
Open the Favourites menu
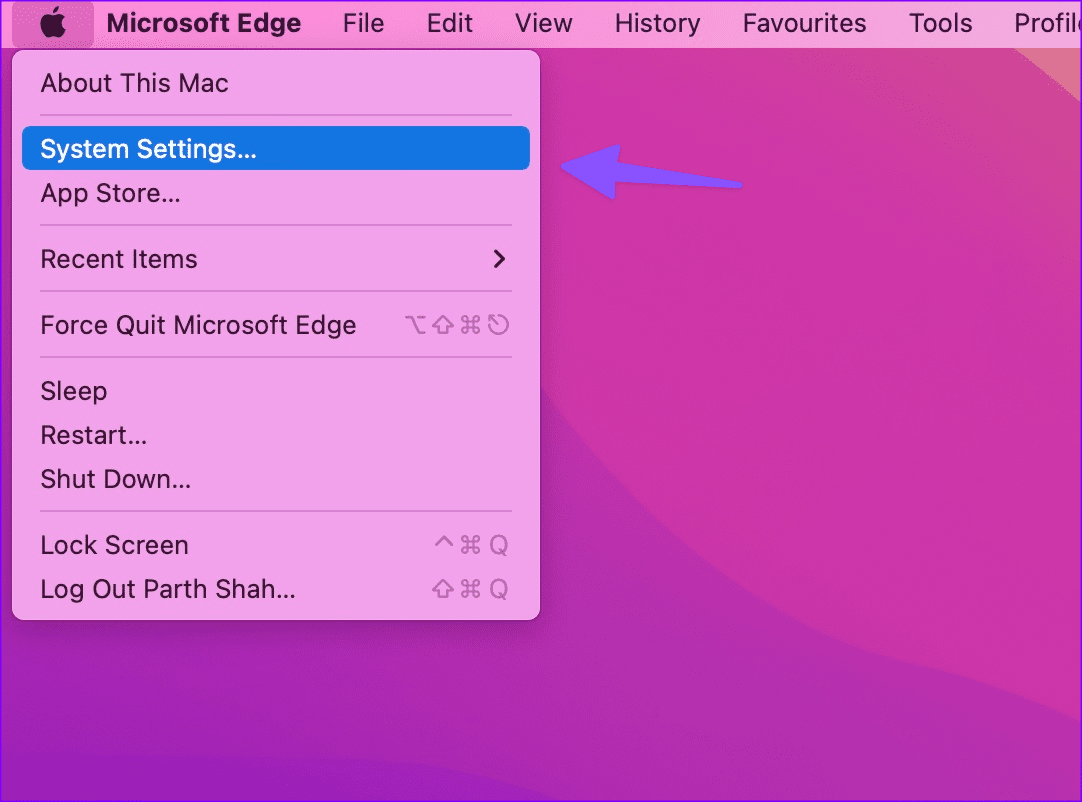pyautogui.click(x=804, y=23)
